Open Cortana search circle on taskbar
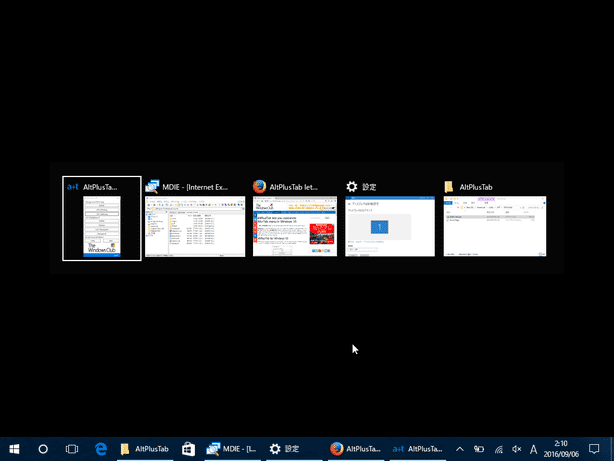Viewport: 614px width, 461px height. pos(43,449)
